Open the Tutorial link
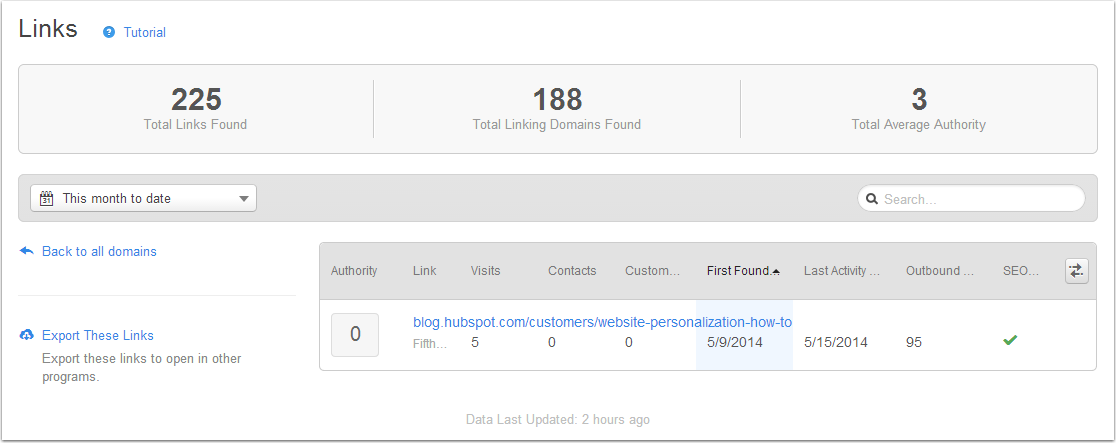This screenshot has width=1116, height=443. click(x=145, y=32)
